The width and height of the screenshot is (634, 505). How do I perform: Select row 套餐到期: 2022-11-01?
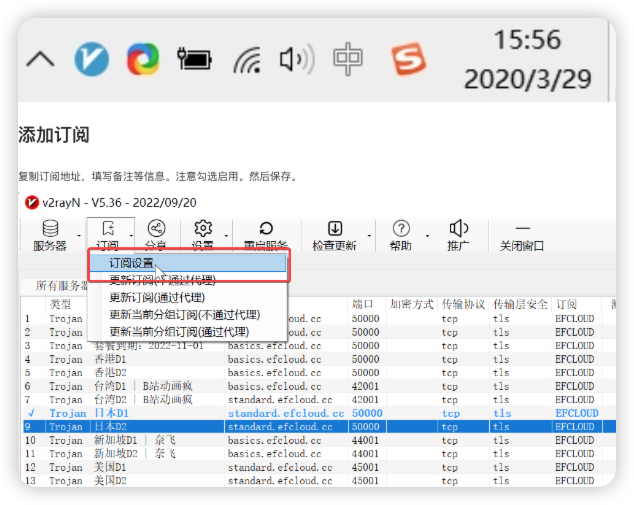(319, 346)
